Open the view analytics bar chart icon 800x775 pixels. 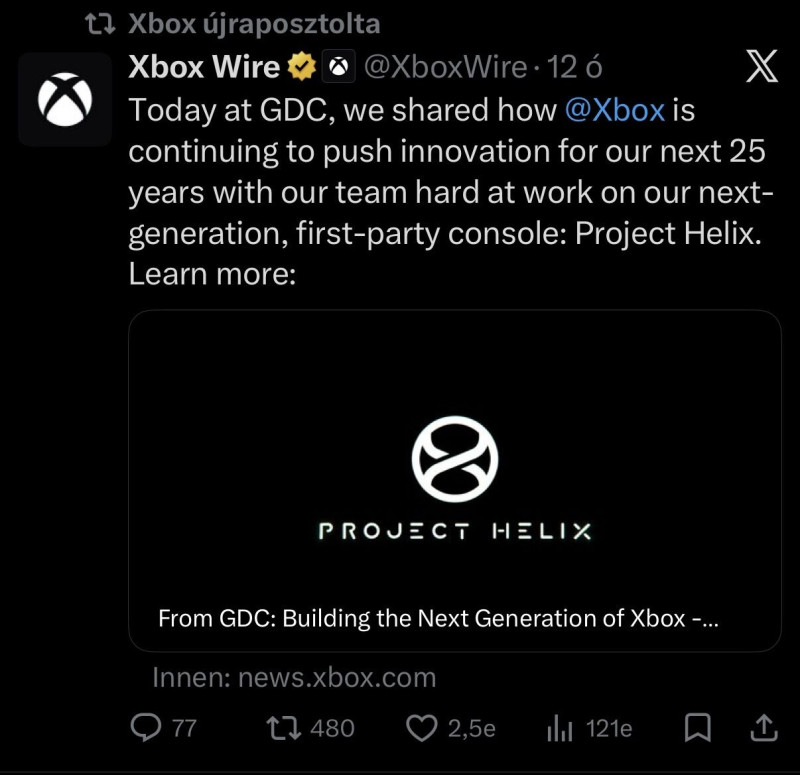(557, 729)
